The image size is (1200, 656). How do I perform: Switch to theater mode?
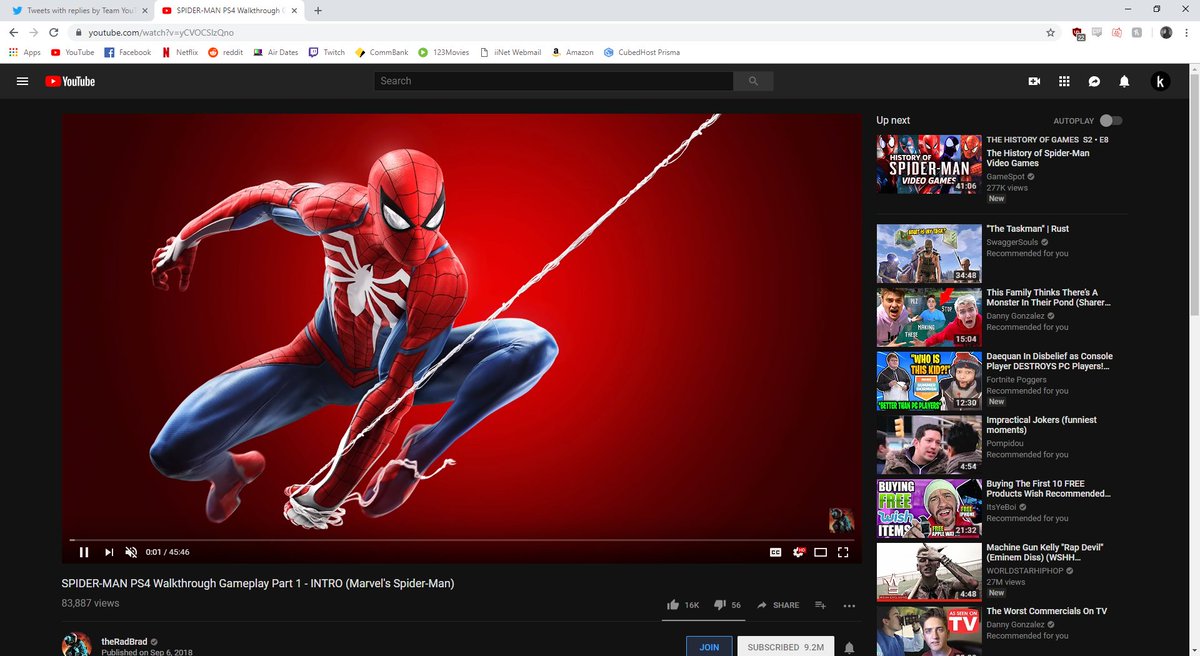[821, 552]
